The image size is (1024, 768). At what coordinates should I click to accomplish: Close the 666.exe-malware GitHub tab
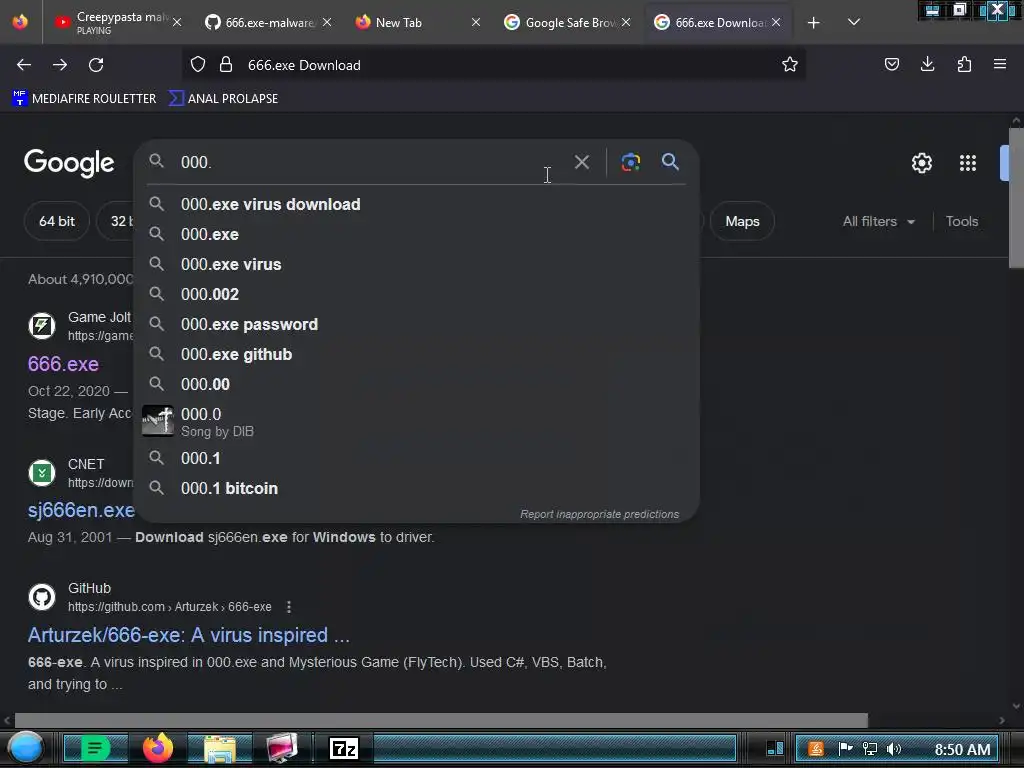tap(327, 22)
